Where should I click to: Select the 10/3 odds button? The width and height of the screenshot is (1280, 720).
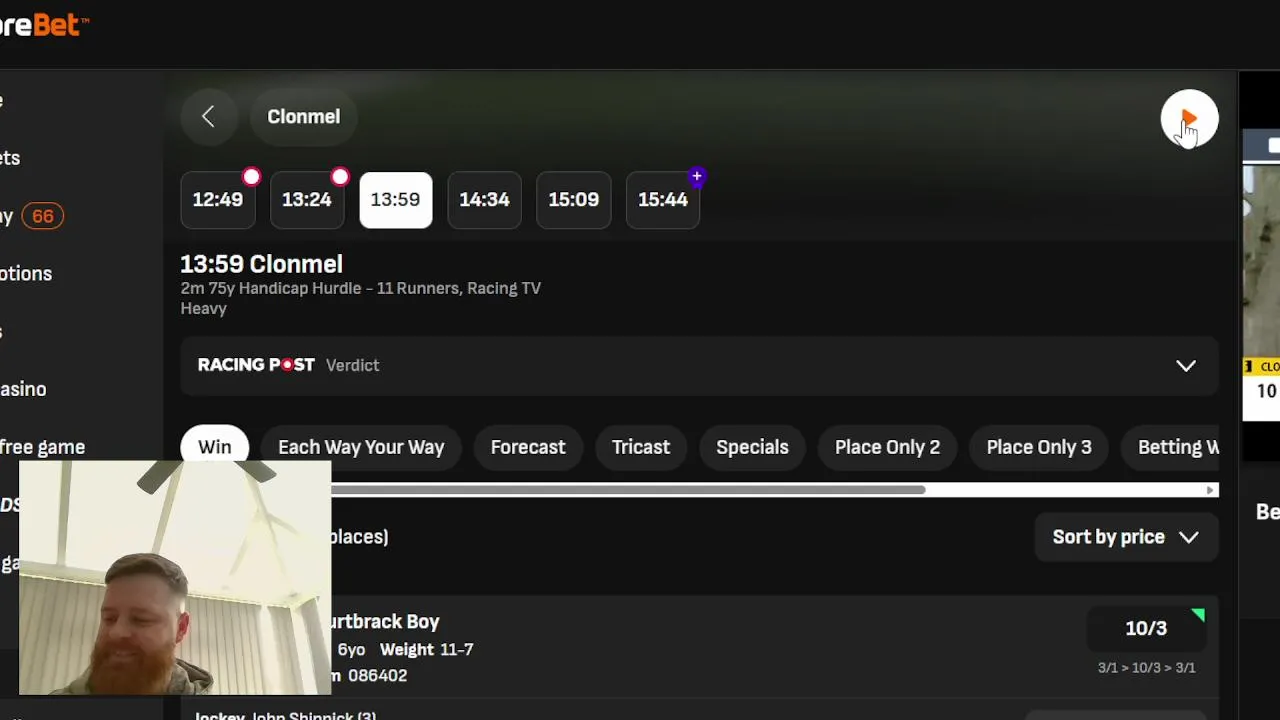pyautogui.click(x=1146, y=628)
